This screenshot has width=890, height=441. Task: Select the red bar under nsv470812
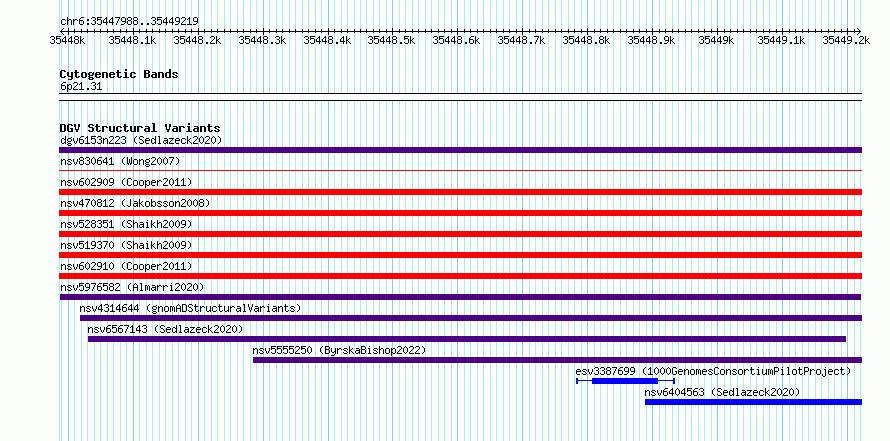tap(460, 213)
